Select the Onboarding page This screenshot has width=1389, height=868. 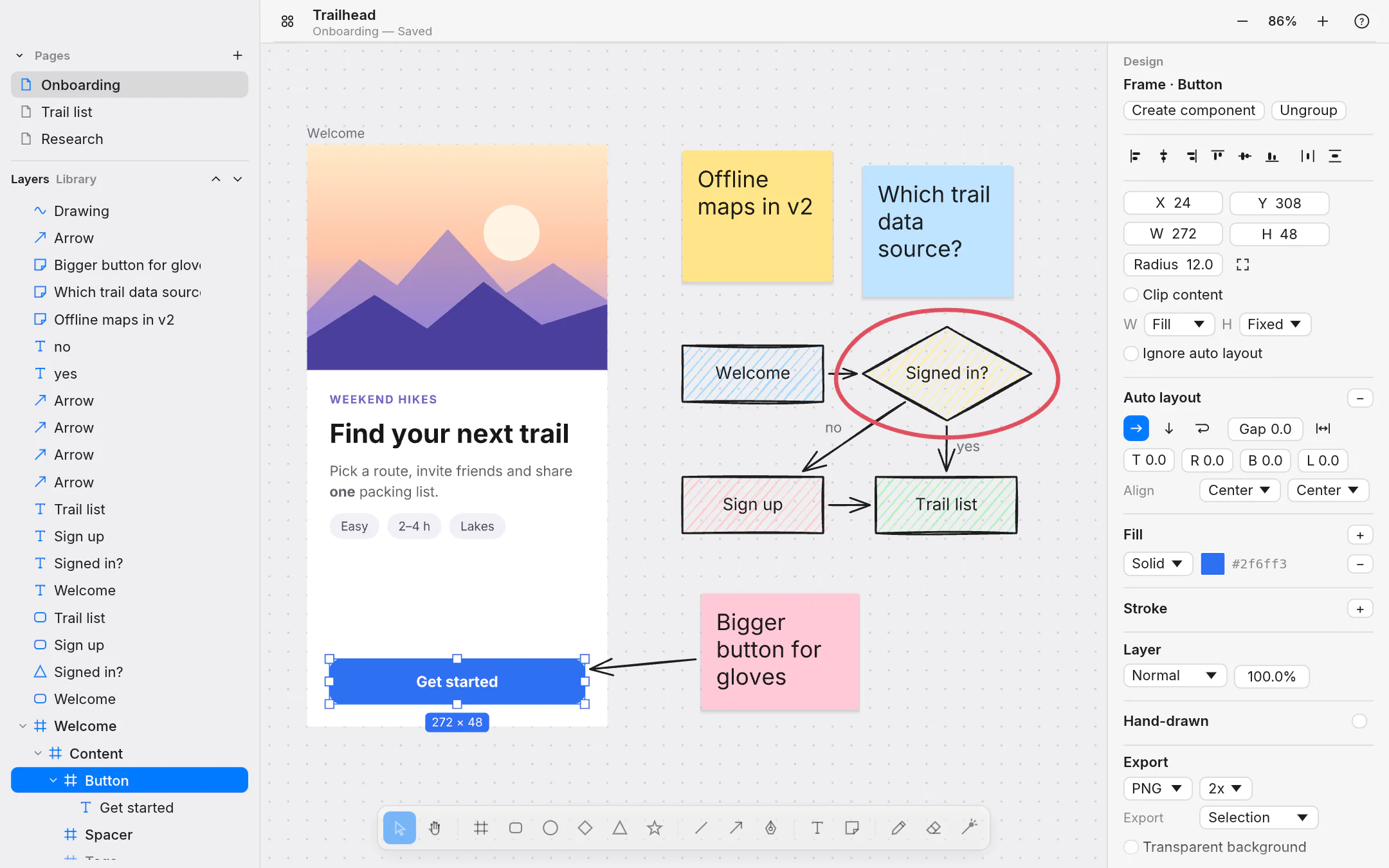(129, 85)
